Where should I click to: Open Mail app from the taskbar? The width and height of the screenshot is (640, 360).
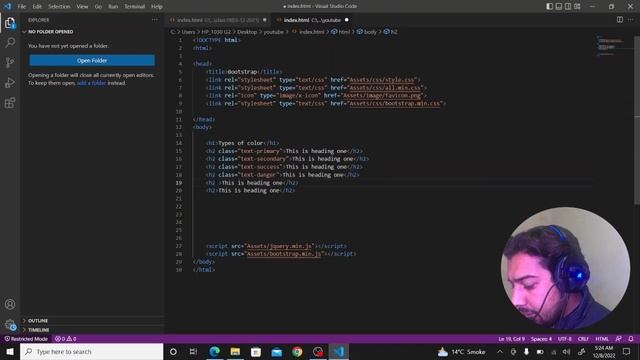pos(277,351)
